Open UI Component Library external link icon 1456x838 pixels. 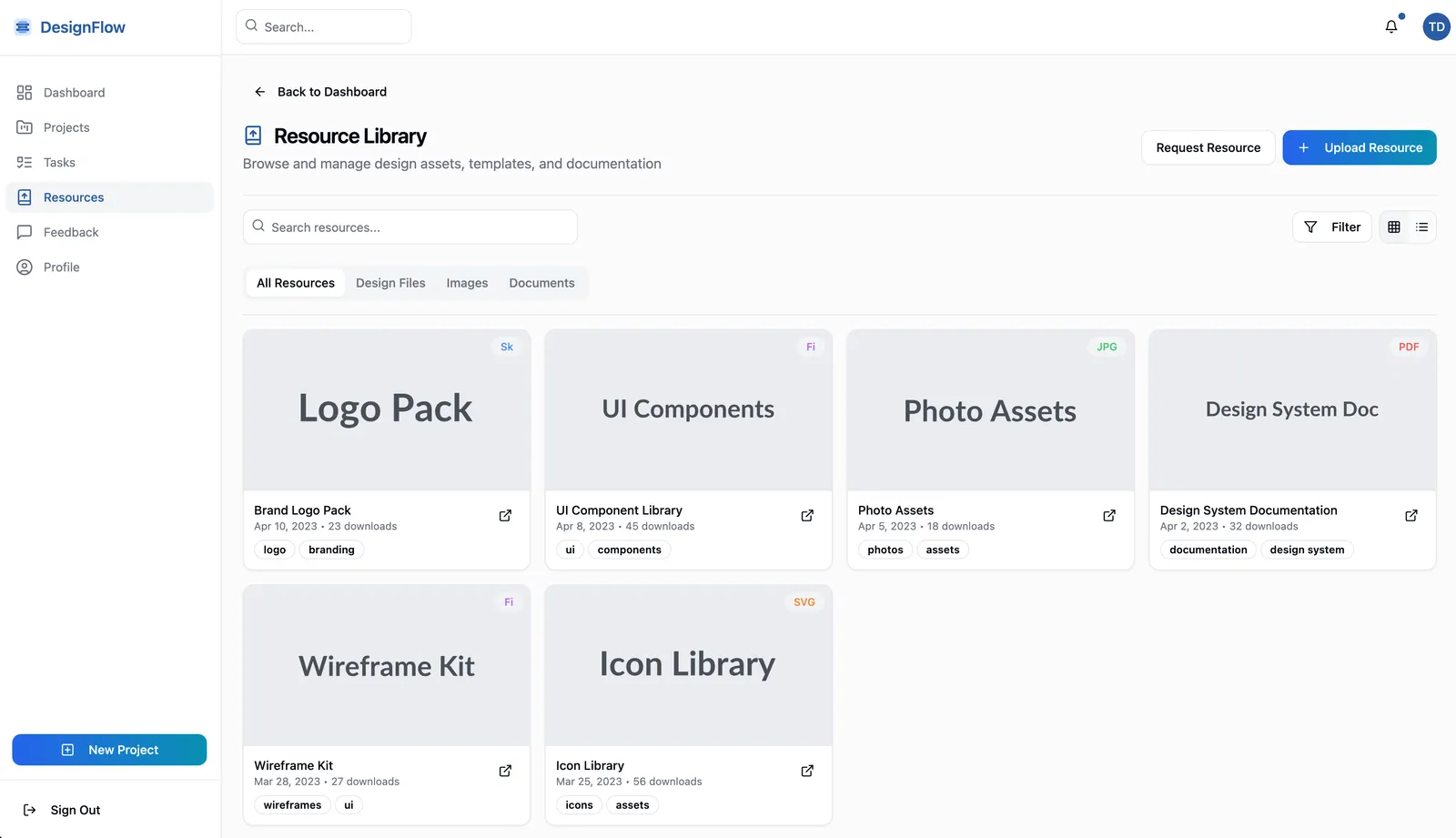807,516
